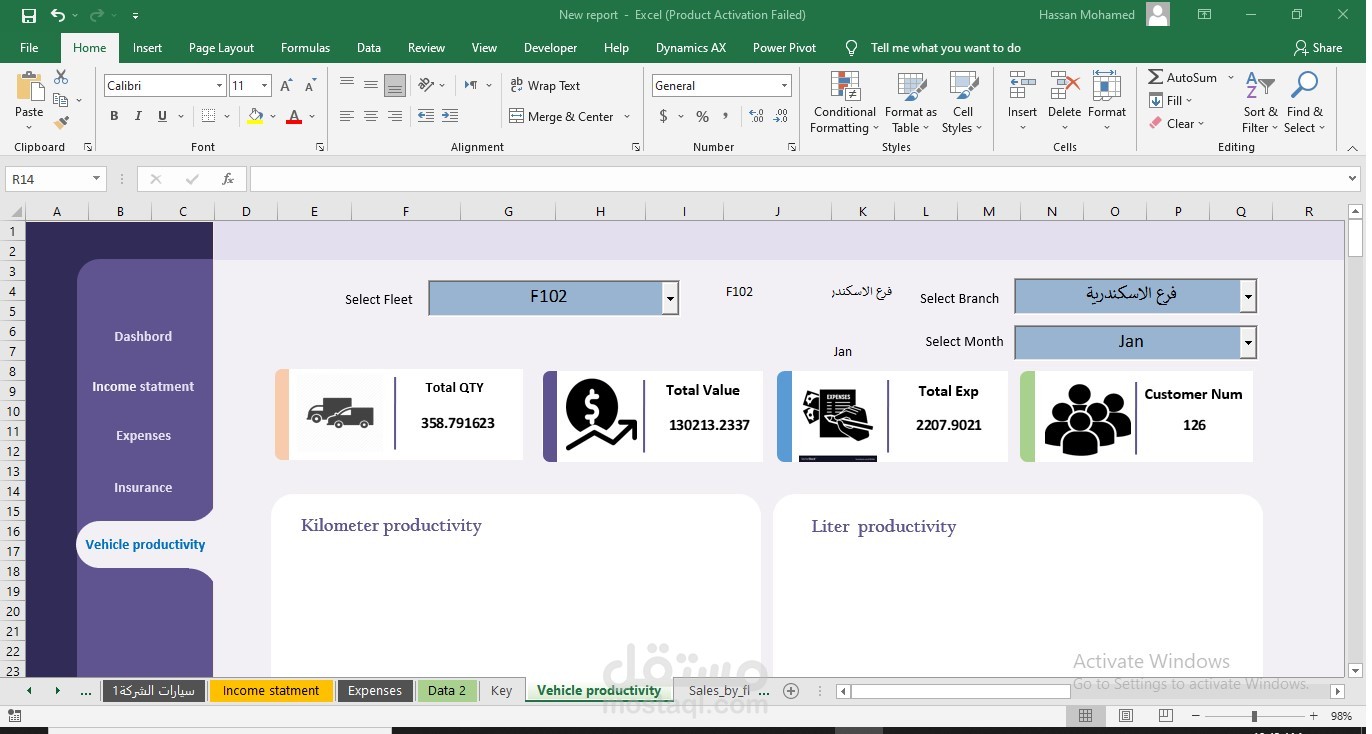Viewport: 1372px width, 734px height.
Task: Switch to the Power Pivot ribbon tab
Action: (784, 47)
